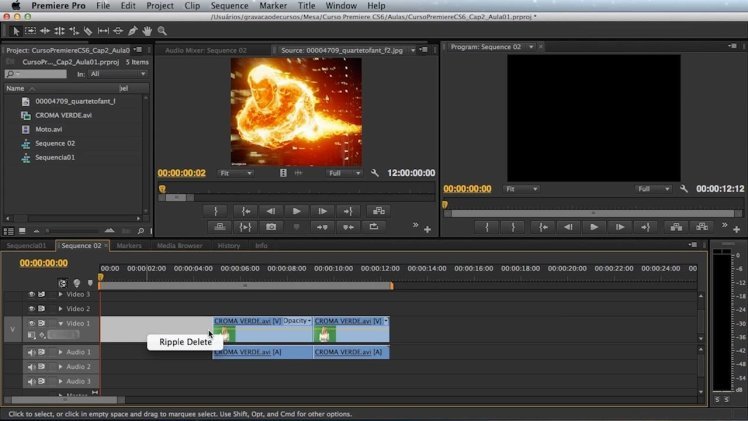
Task: Open Program monitor Fit zoom dropdown
Action: 521,189
